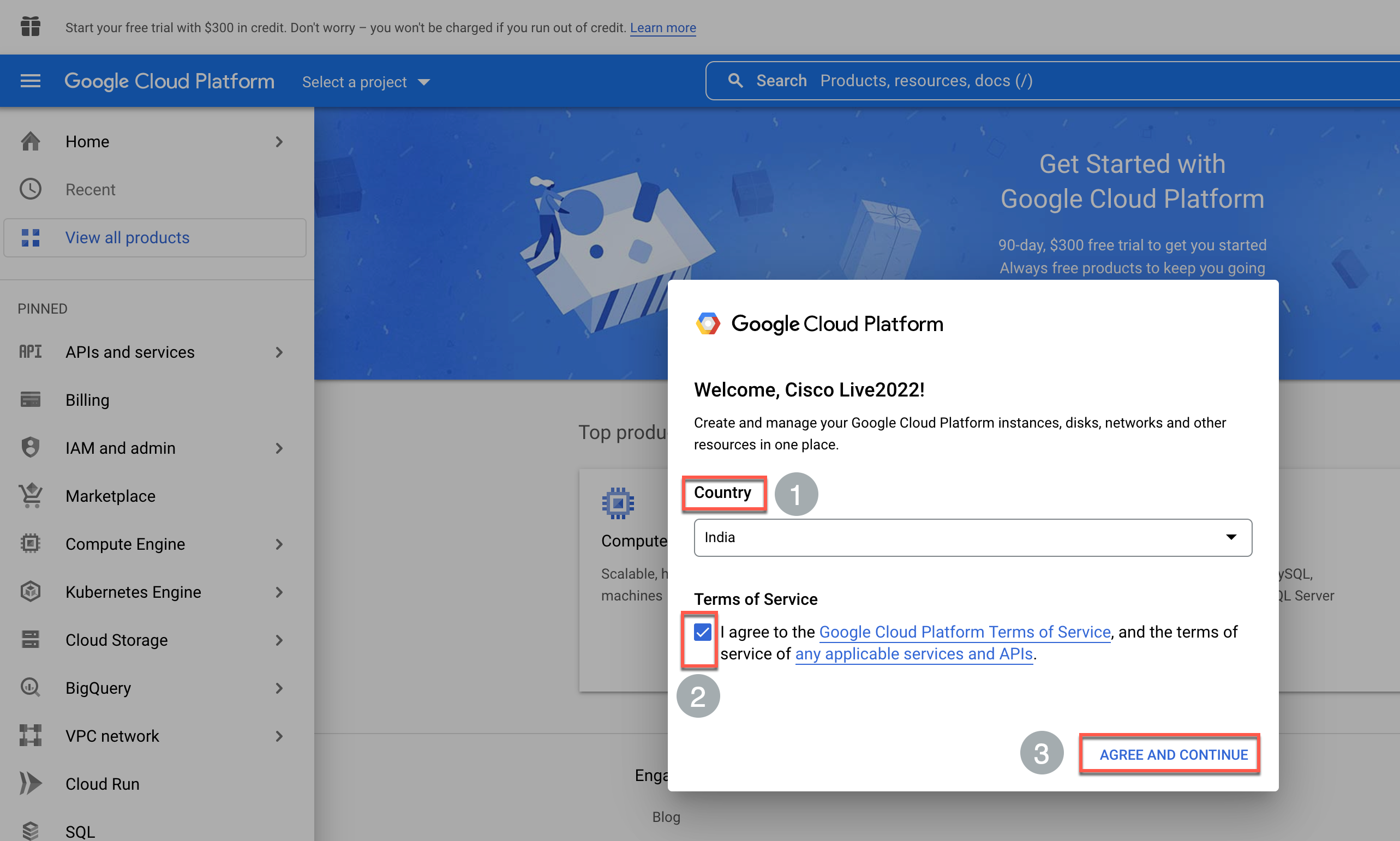This screenshot has height=841, width=1400.
Task: Expand the Kubernetes Engine submenu chevron
Action: [x=279, y=592]
